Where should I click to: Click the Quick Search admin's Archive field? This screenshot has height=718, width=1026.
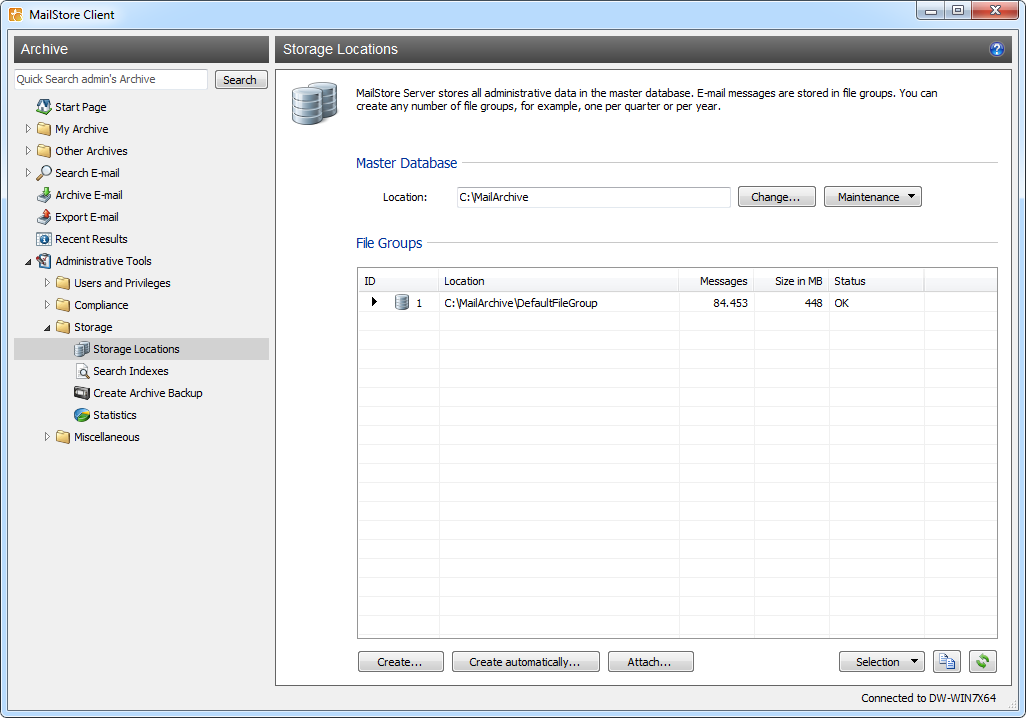(111, 79)
